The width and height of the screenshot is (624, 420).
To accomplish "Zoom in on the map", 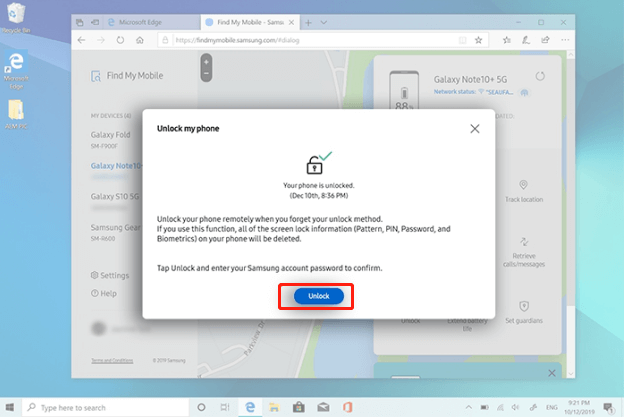I will [x=206, y=62].
